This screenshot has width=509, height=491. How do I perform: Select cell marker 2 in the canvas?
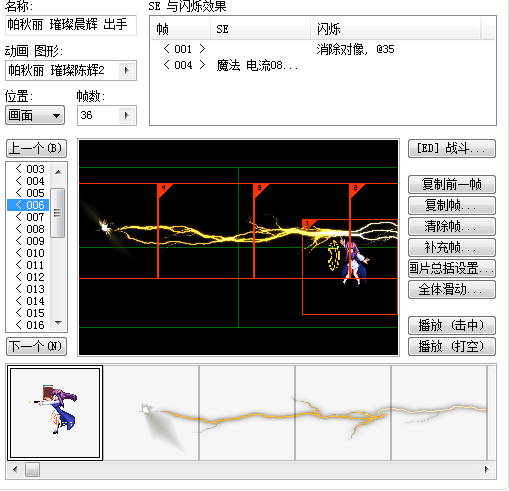point(356,189)
